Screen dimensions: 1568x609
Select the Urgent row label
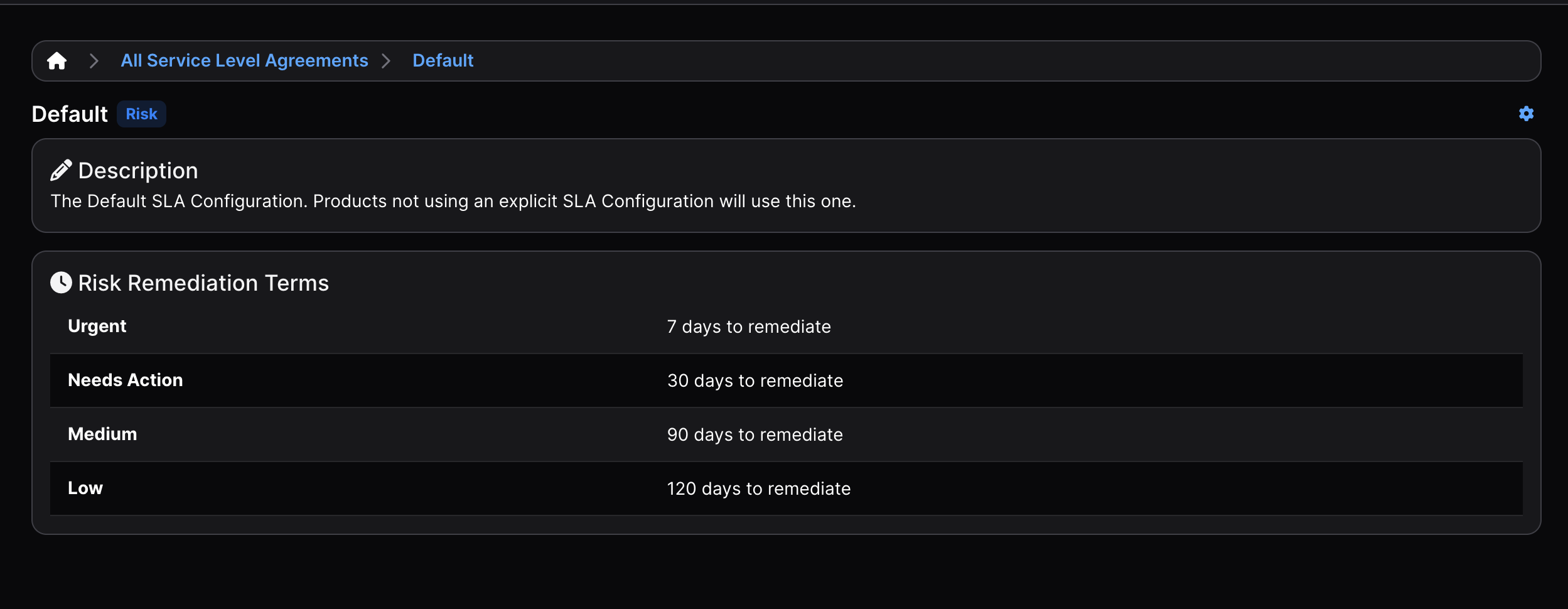[x=97, y=326]
